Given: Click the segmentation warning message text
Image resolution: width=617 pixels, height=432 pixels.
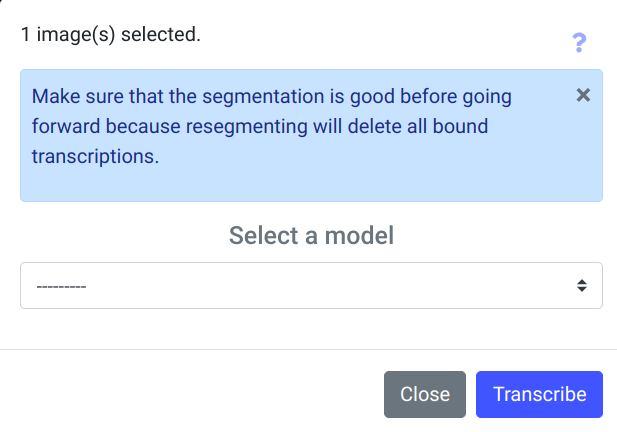Looking at the screenshot, I should [x=272, y=127].
